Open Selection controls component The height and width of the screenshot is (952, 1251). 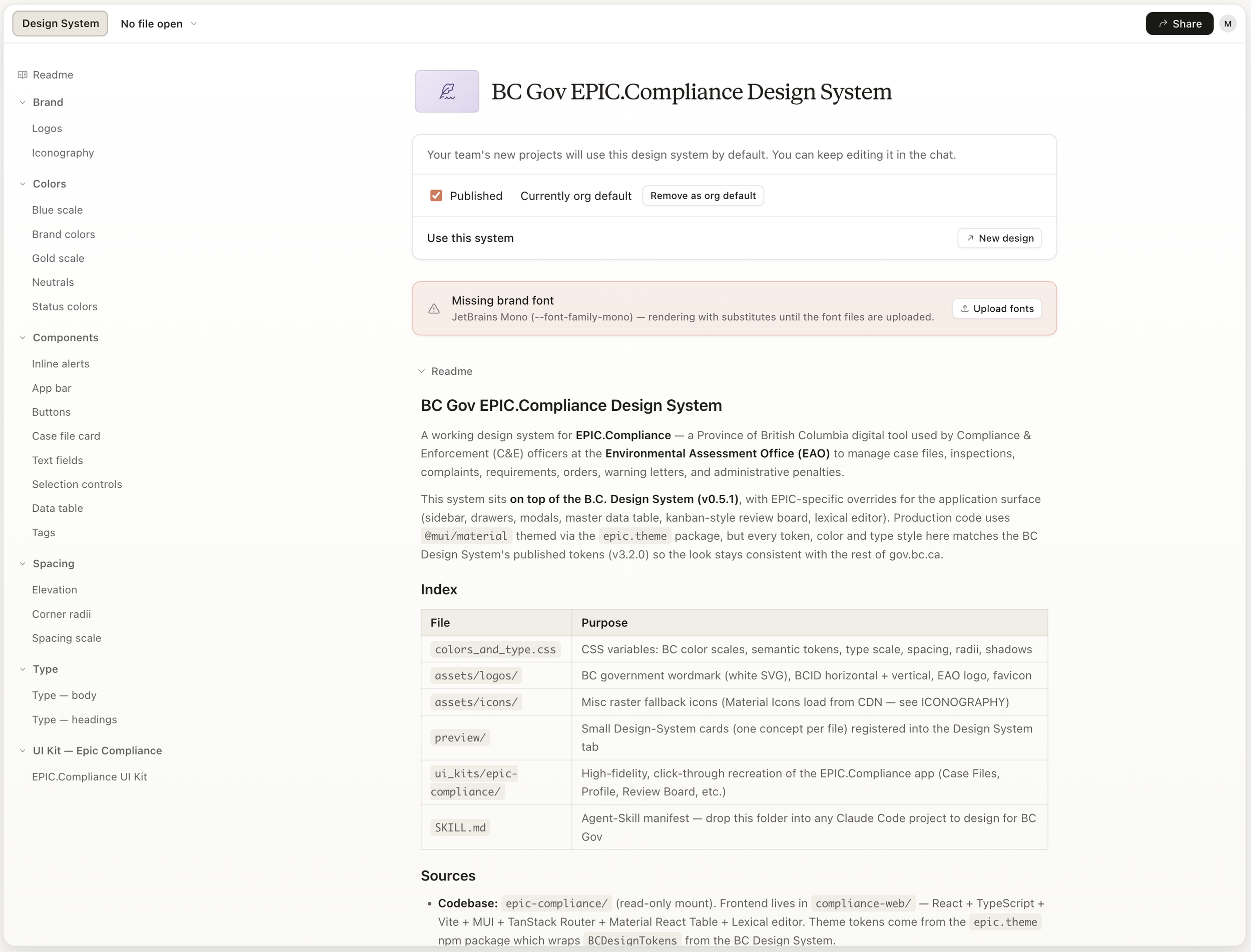[77, 484]
